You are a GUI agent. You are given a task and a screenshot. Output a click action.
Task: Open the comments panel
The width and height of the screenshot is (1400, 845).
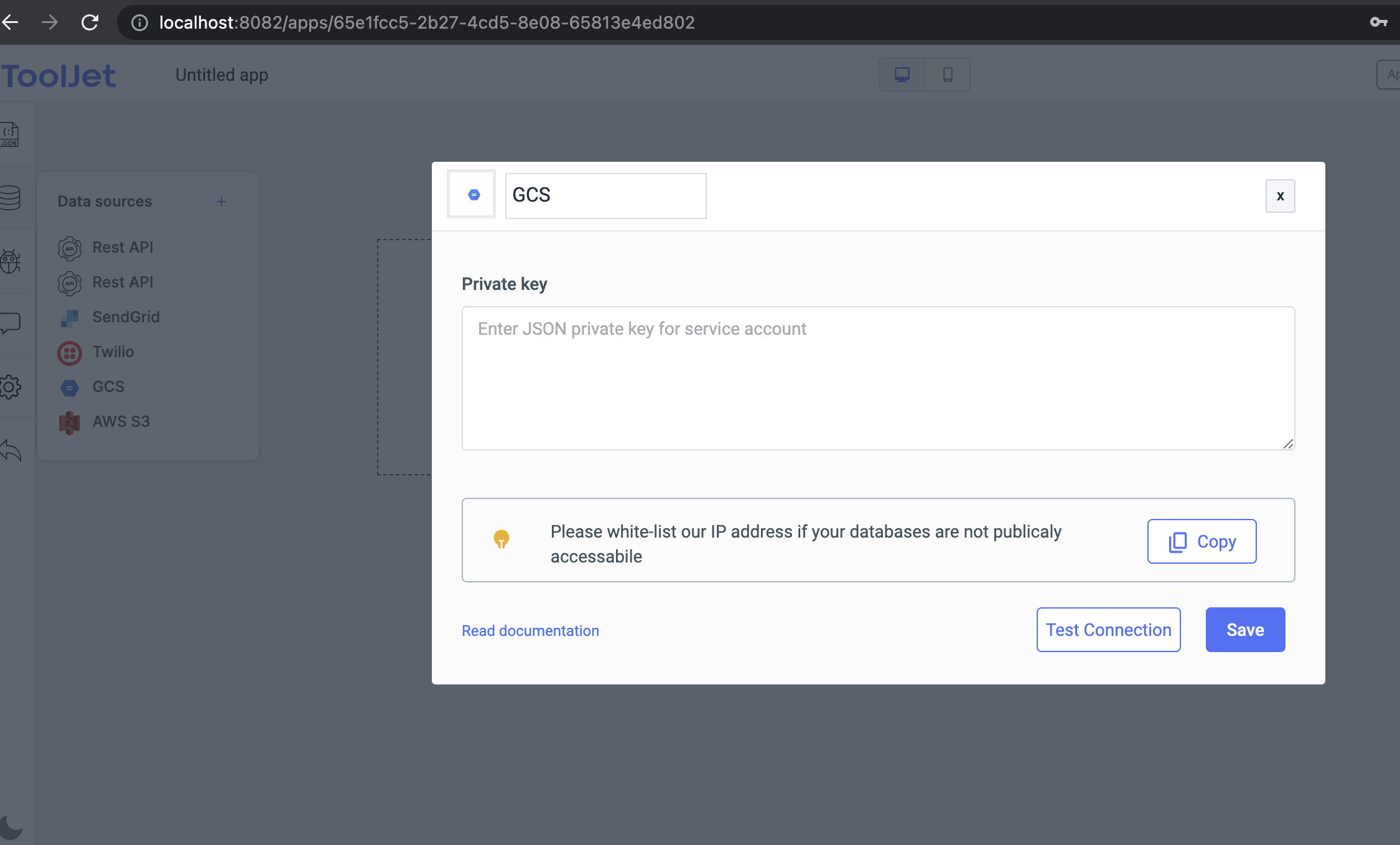pos(11,324)
